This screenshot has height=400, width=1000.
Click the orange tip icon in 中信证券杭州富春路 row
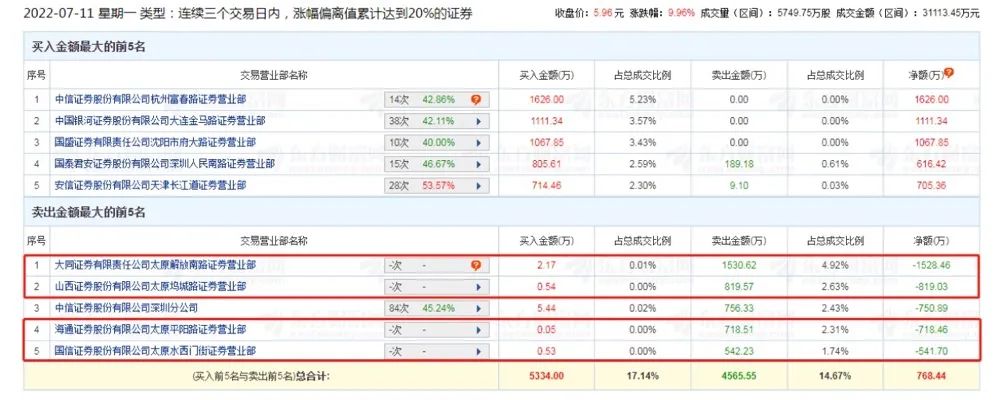click(476, 100)
